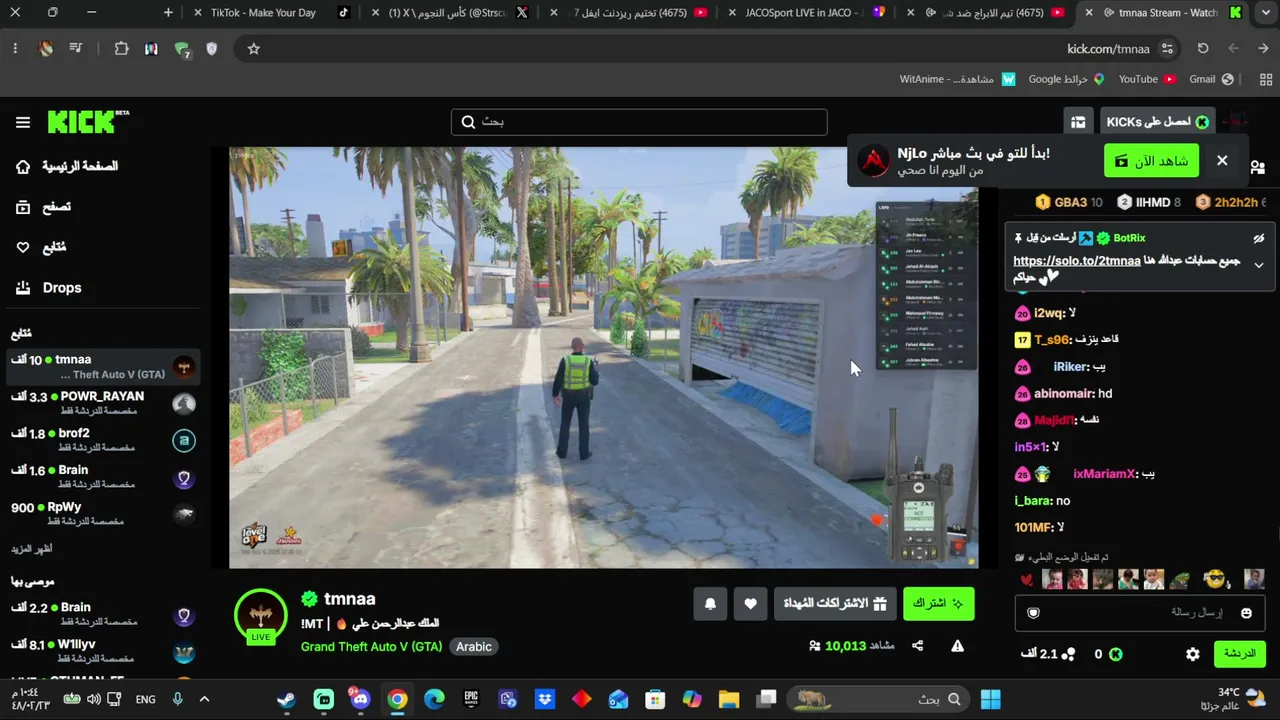1280x720 pixels.
Task: Open Epic Games Launcher from taskbar
Action: (471, 699)
